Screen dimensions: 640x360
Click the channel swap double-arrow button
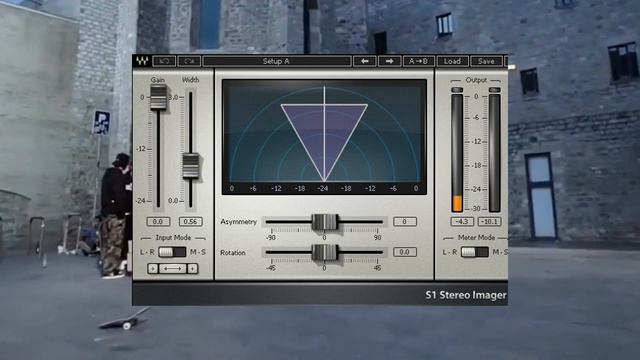point(173,269)
